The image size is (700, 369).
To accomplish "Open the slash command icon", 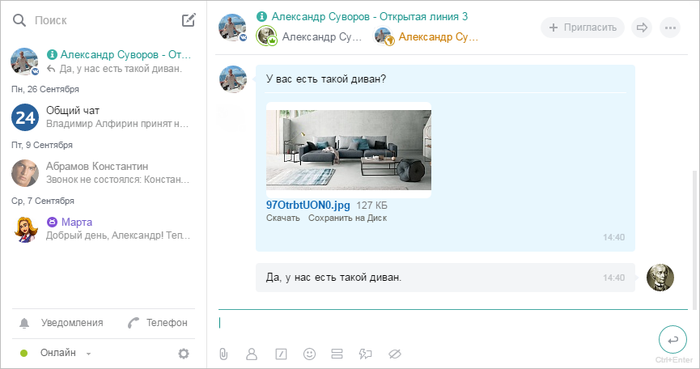I will pos(281,354).
